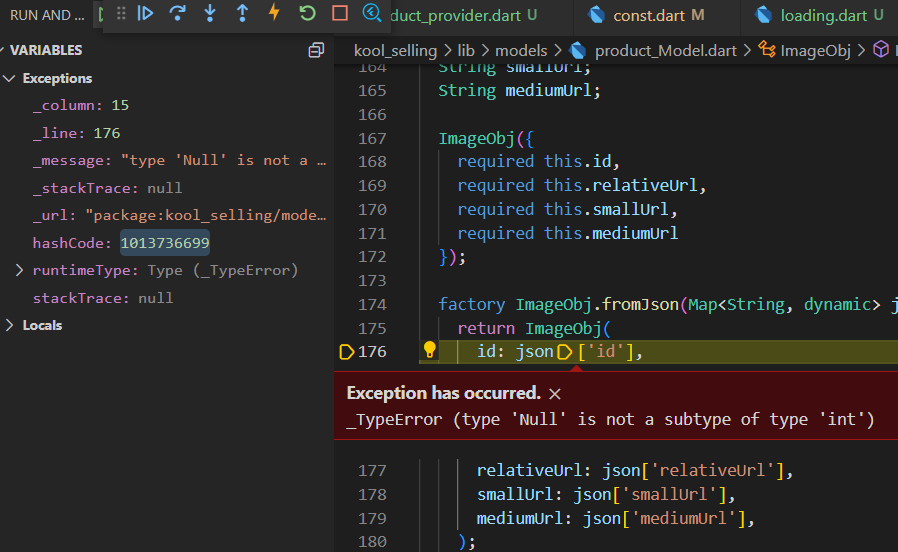Select the stackTrace: null variable row
This screenshot has width=898, height=552.
click(103, 298)
